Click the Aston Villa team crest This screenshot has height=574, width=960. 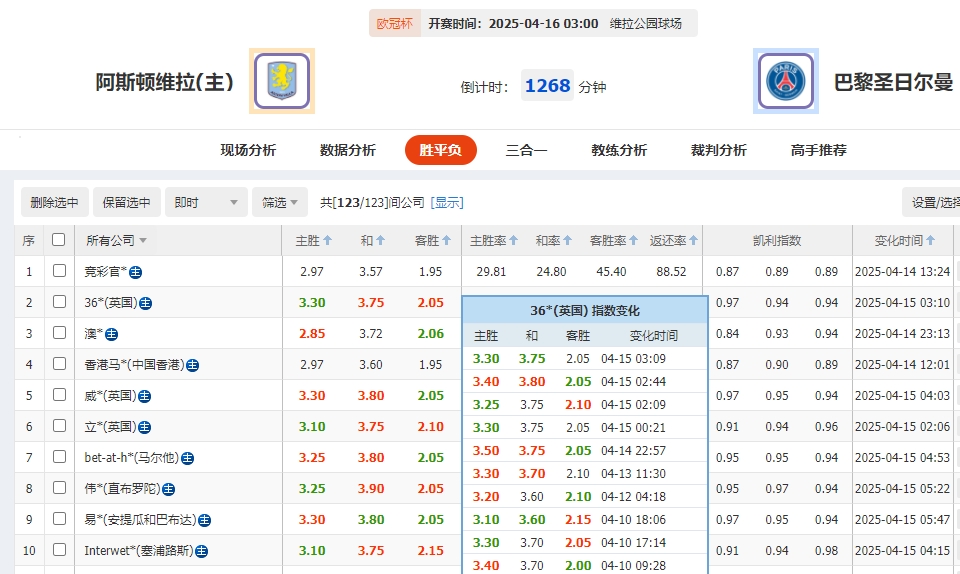(x=282, y=81)
